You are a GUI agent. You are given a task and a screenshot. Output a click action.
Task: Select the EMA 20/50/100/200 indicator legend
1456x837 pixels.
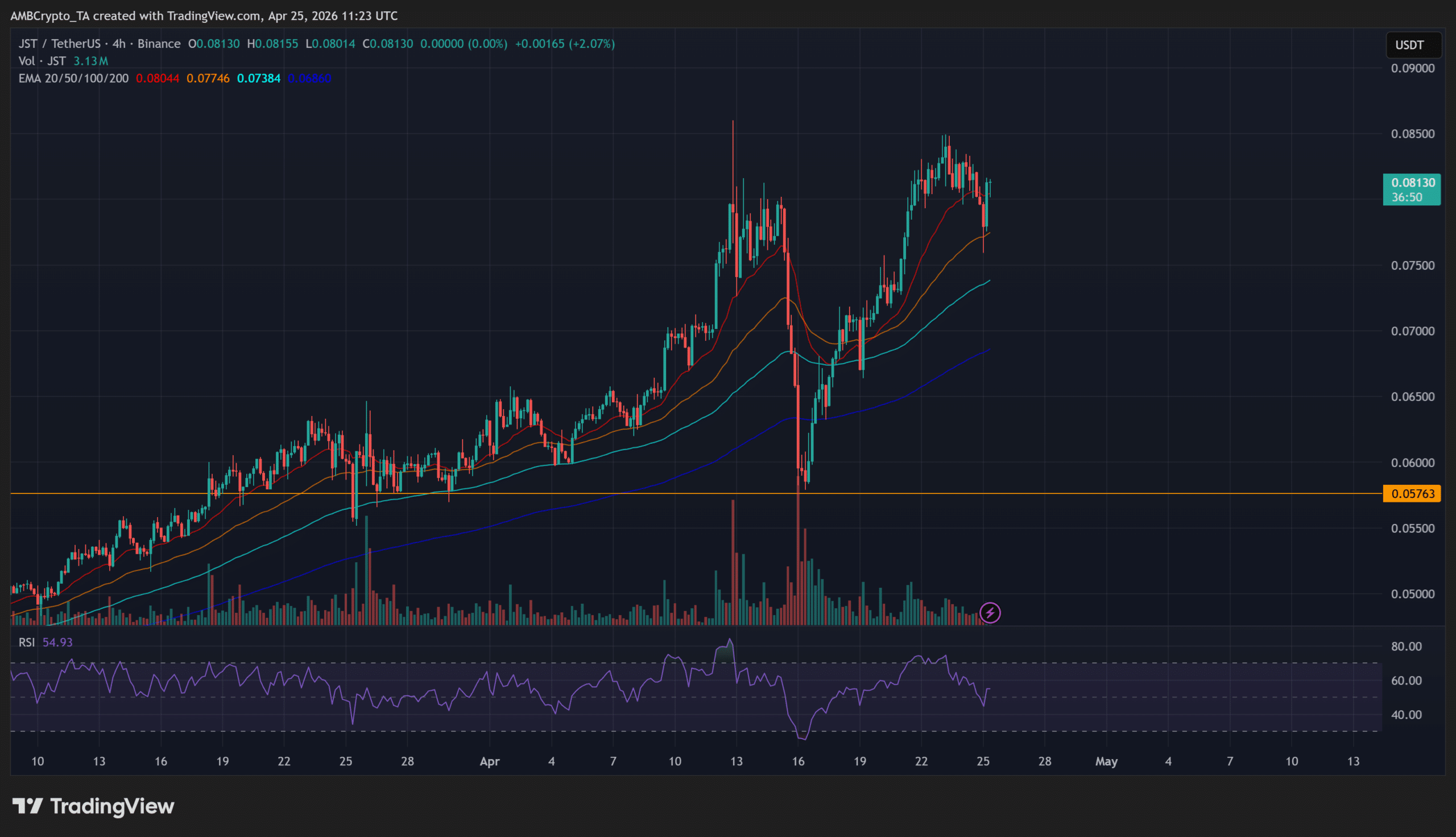(73, 78)
